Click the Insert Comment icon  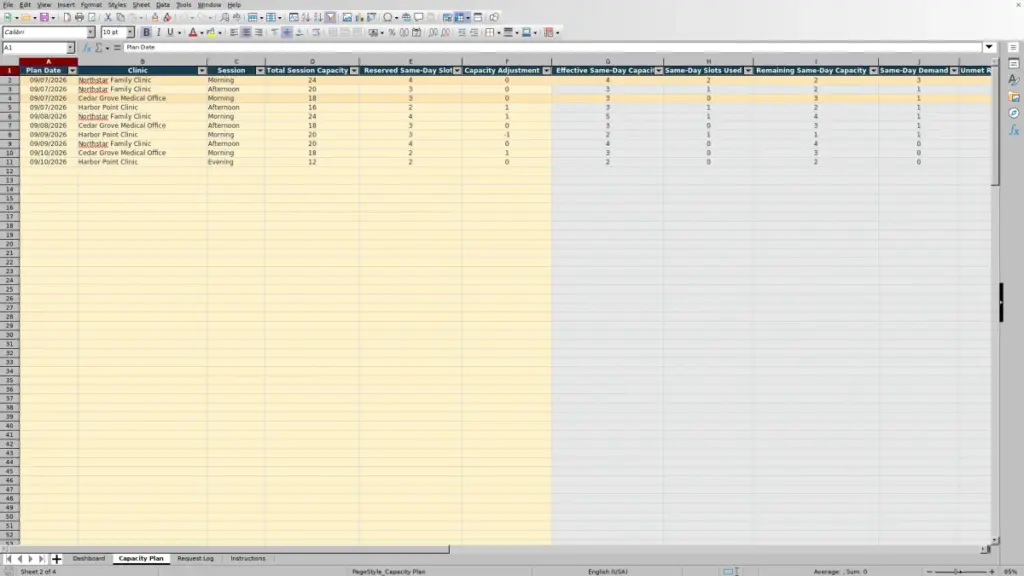pos(419,17)
